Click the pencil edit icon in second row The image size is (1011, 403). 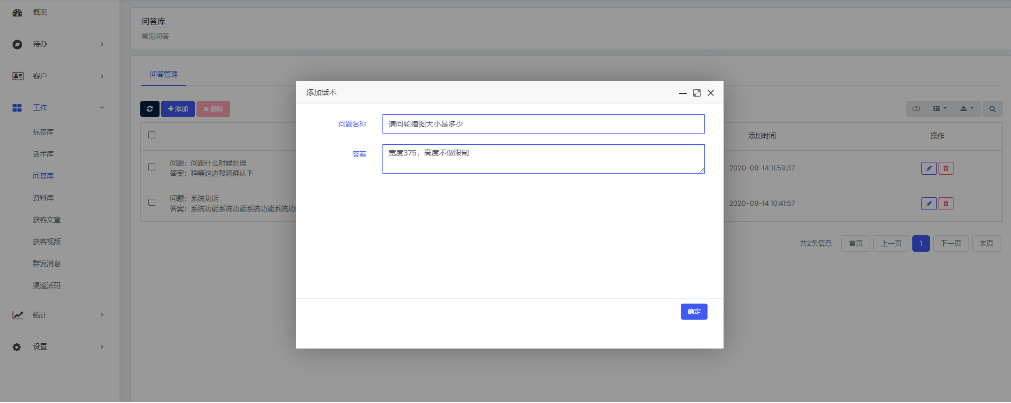928,203
